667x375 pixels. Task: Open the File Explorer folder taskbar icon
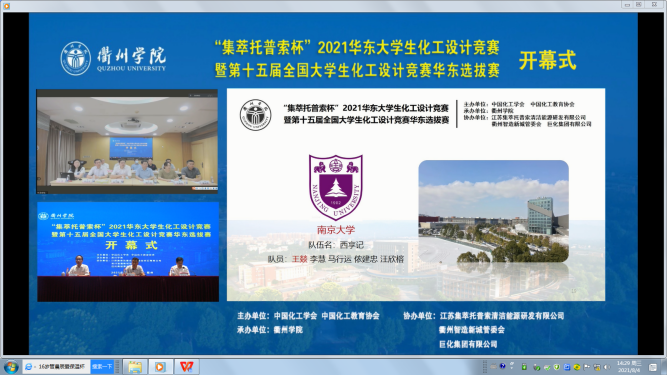coord(135,367)
